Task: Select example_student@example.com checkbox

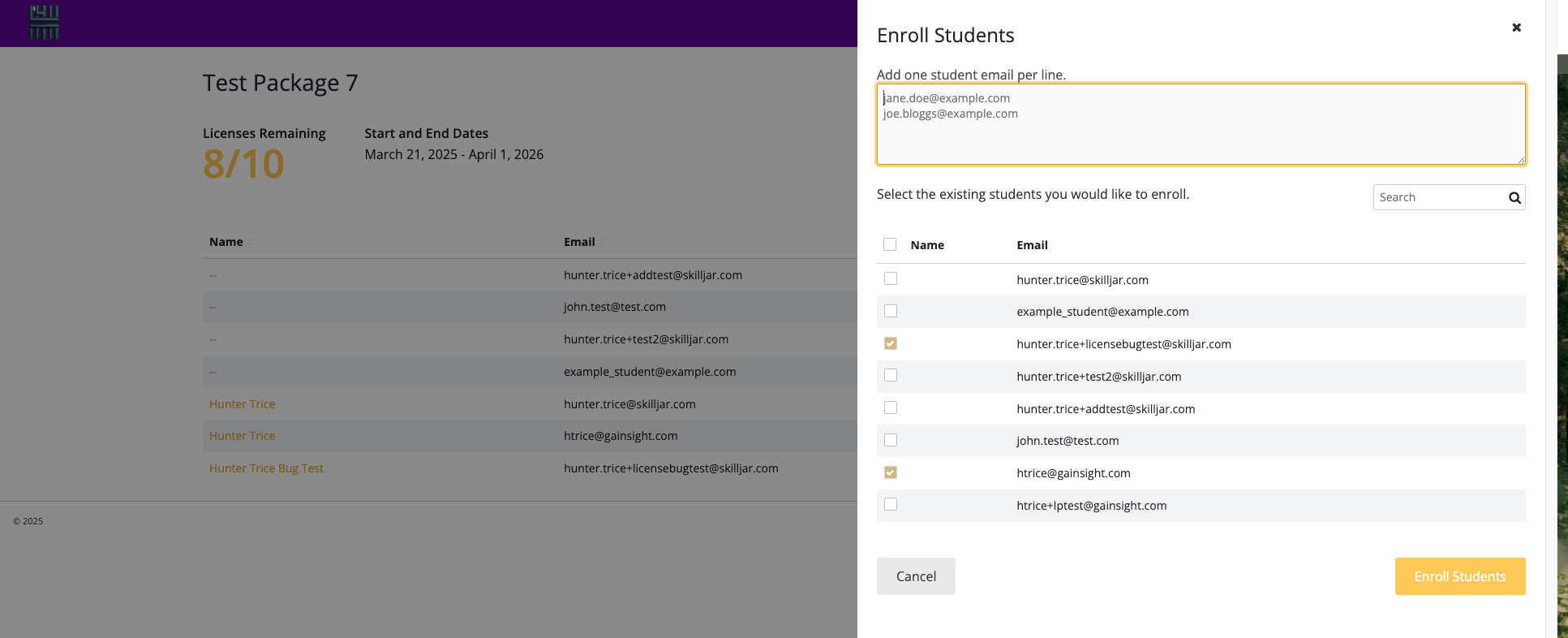Action: pos(891,311)
